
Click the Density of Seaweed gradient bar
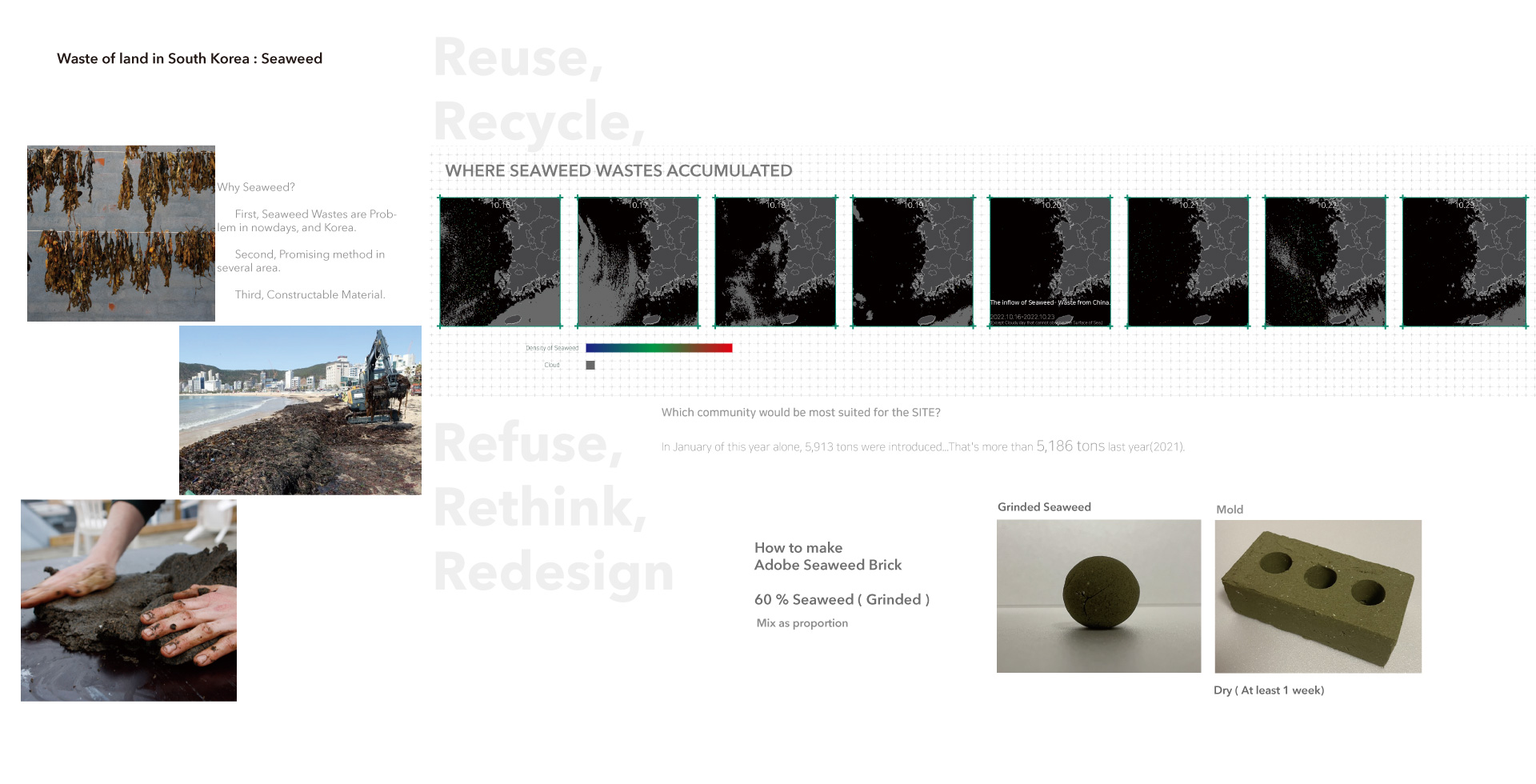click(658, 348)
